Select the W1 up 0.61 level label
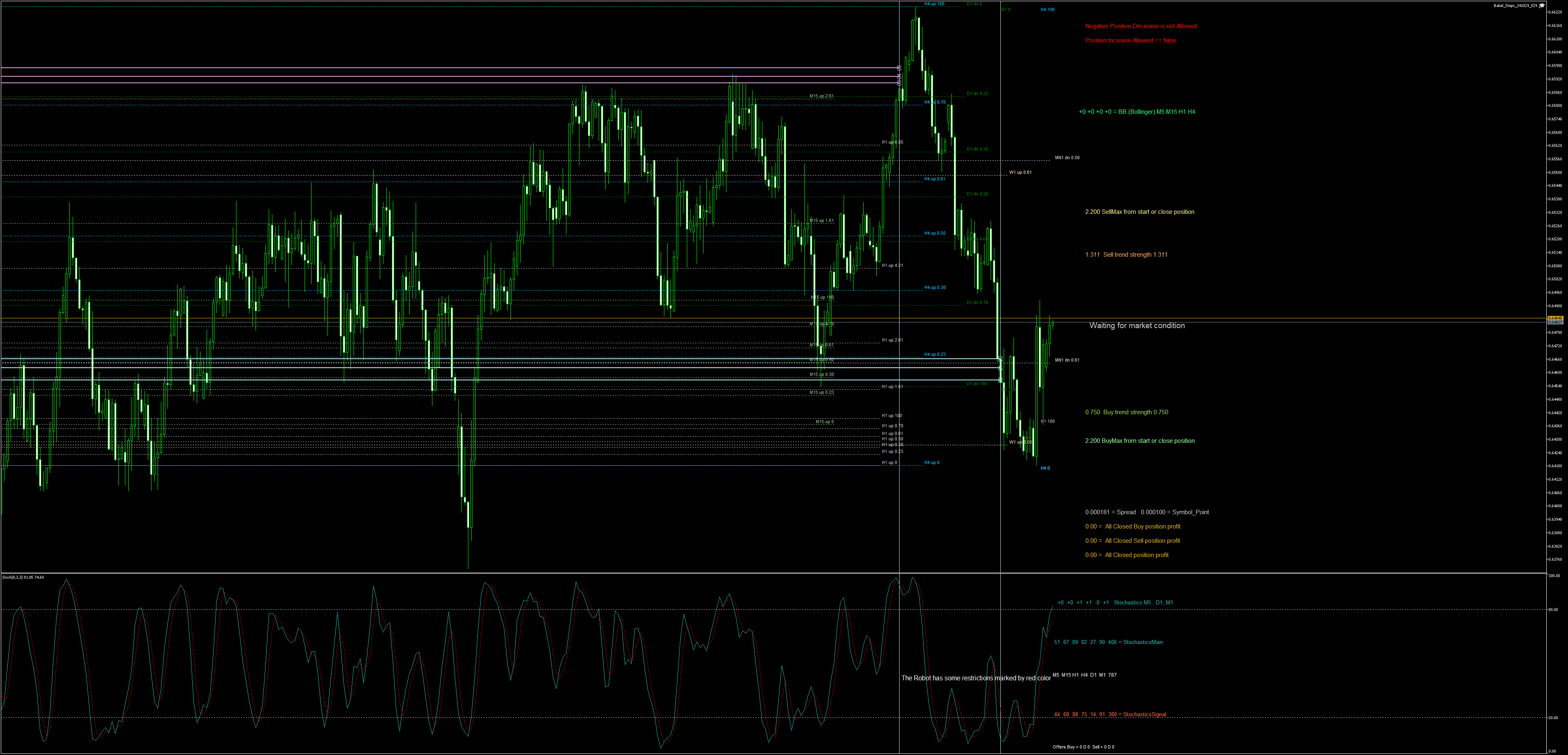 coord(1020,172)
